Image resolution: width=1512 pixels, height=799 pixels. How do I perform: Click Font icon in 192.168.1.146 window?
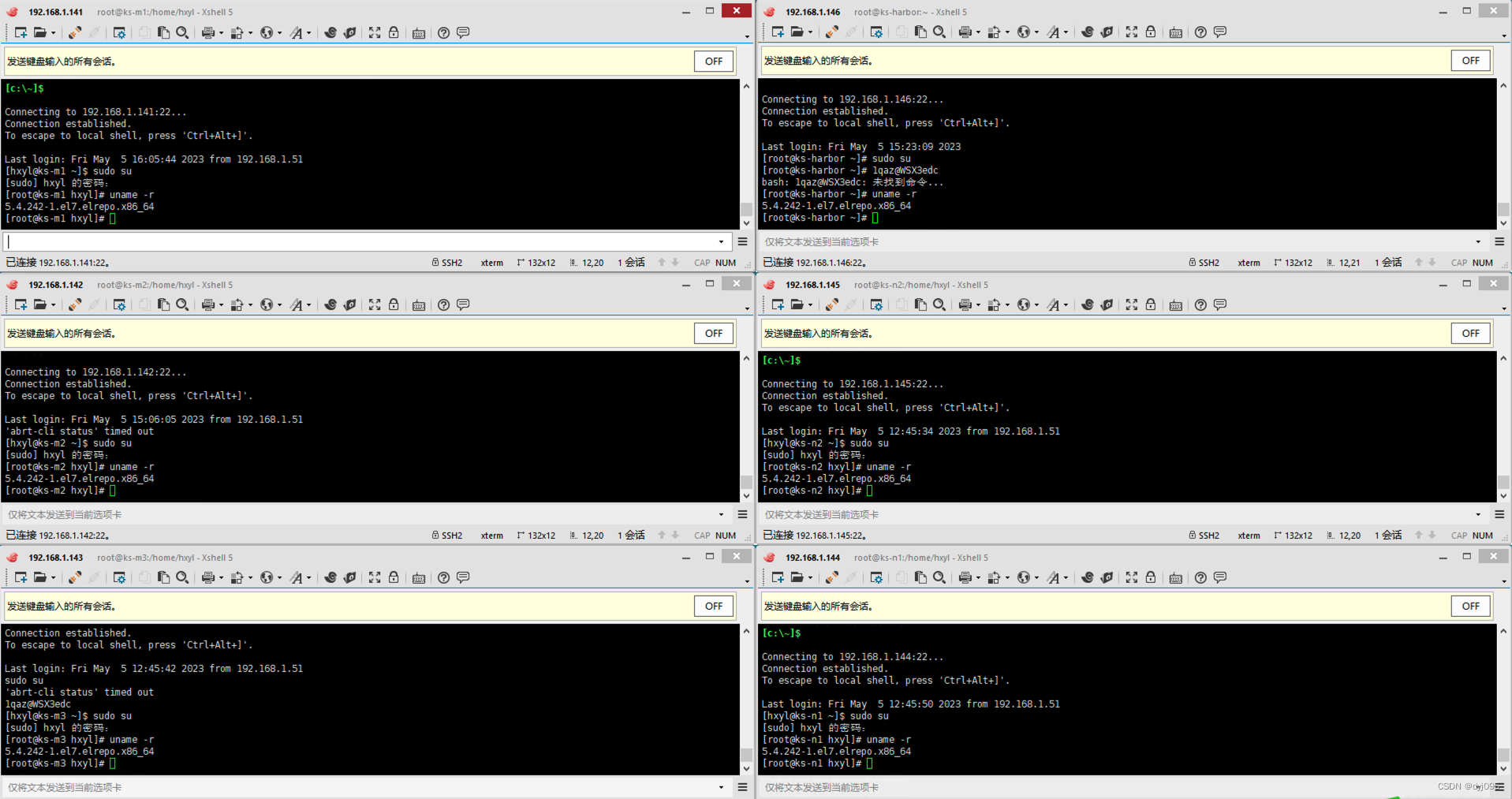(x=1053, y=32)
